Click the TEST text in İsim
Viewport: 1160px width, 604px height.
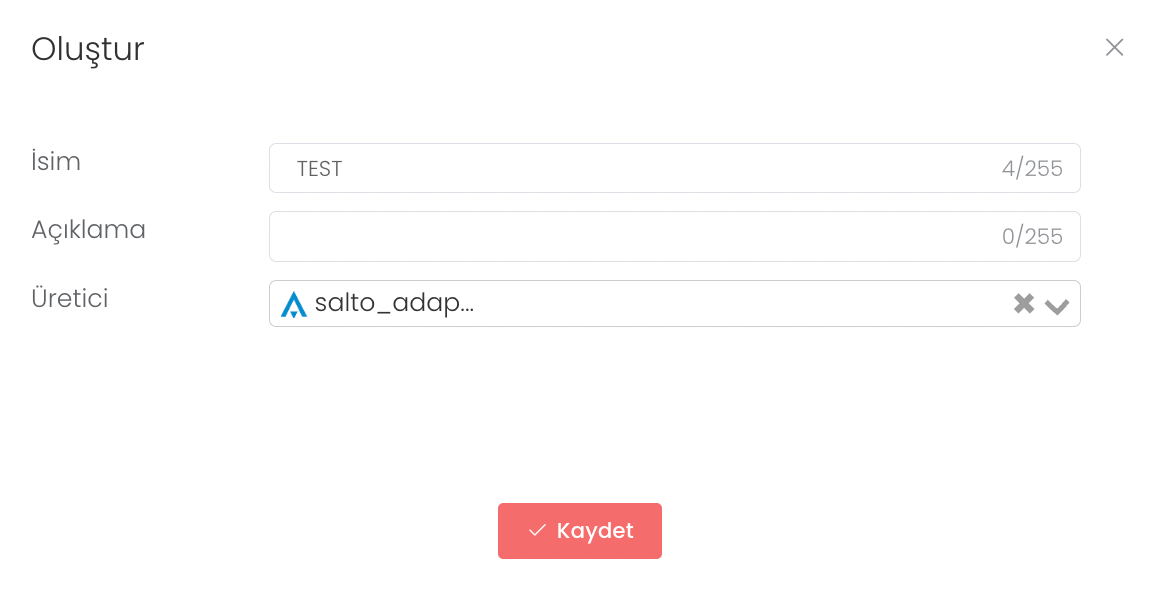(320, 169)
